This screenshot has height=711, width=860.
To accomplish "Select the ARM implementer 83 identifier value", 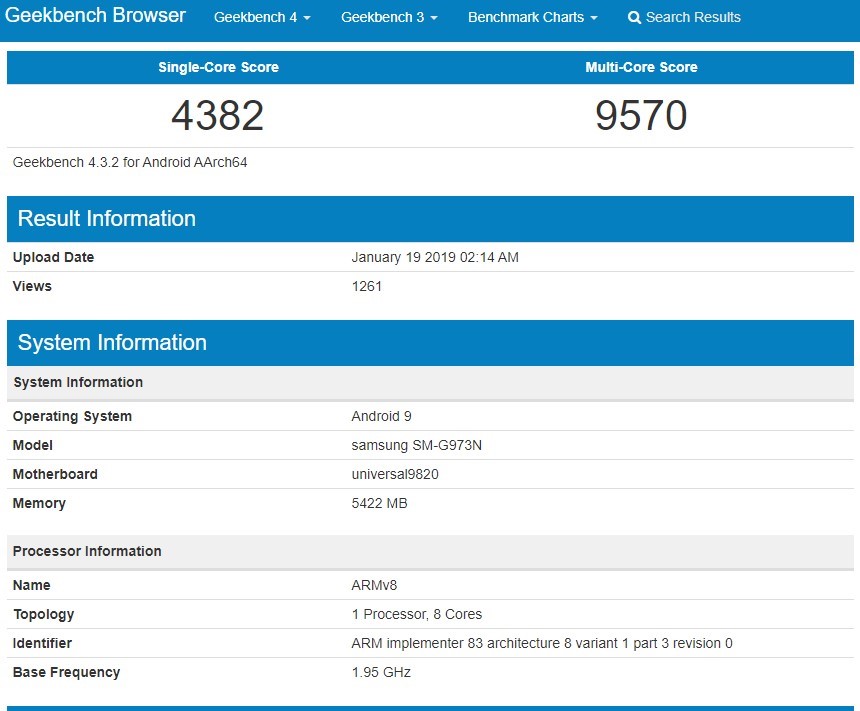I will point(541,643).
